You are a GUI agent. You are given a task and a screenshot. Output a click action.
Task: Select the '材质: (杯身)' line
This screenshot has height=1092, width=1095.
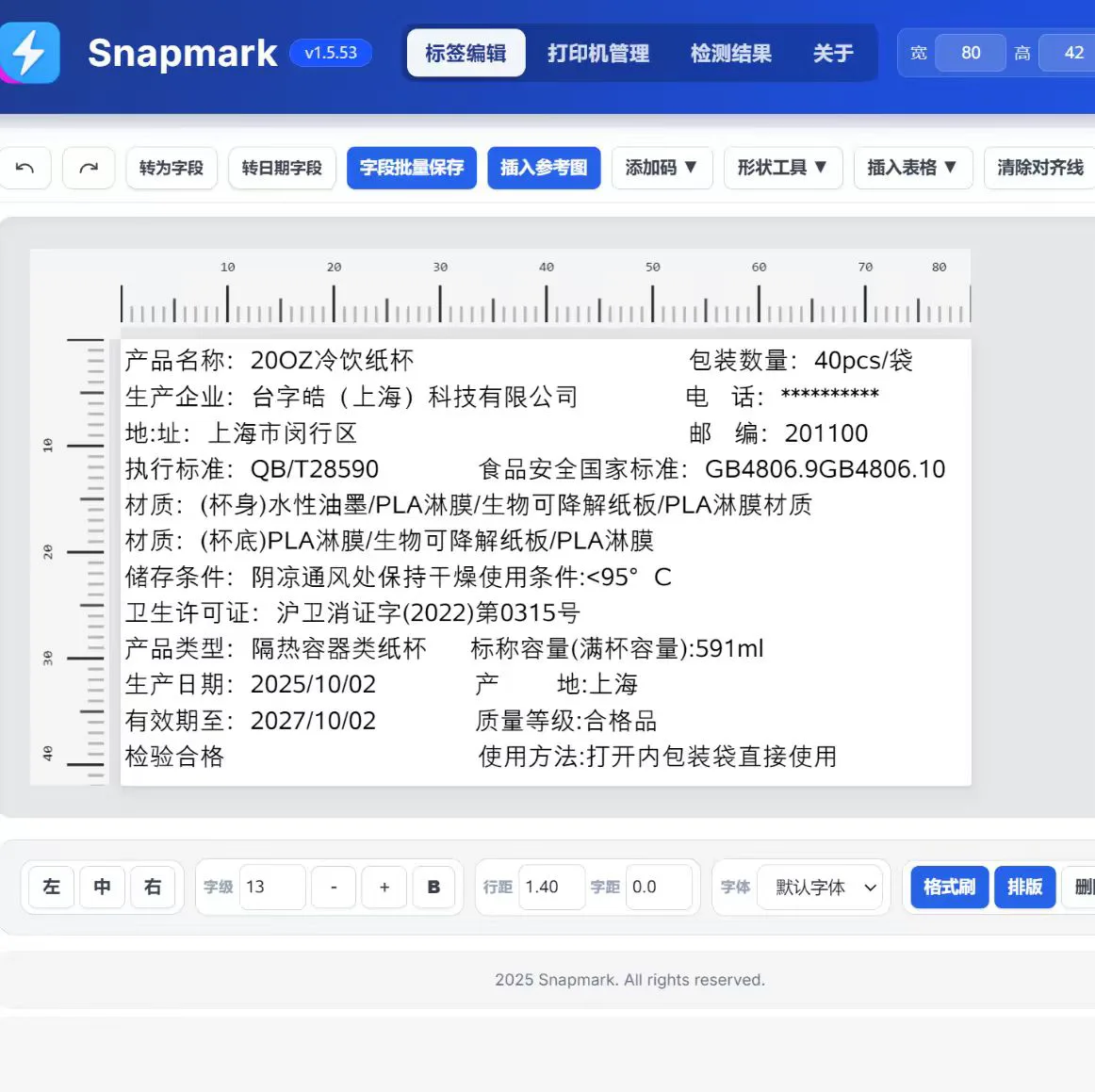pyautogui.click(x=468, y=505)
